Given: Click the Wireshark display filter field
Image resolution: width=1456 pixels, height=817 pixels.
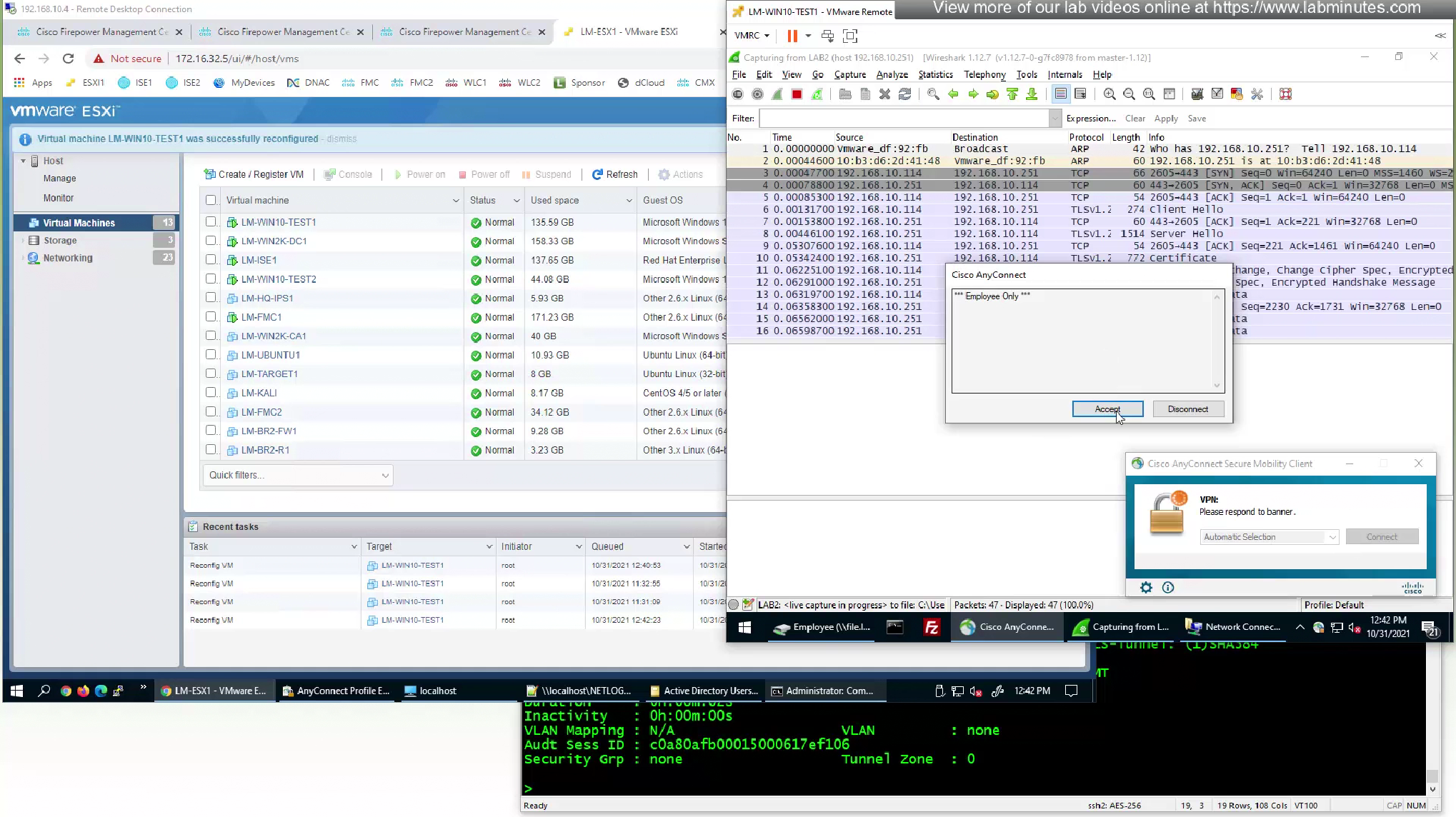Looking at the screenshot, I should [x=904, y=119].
